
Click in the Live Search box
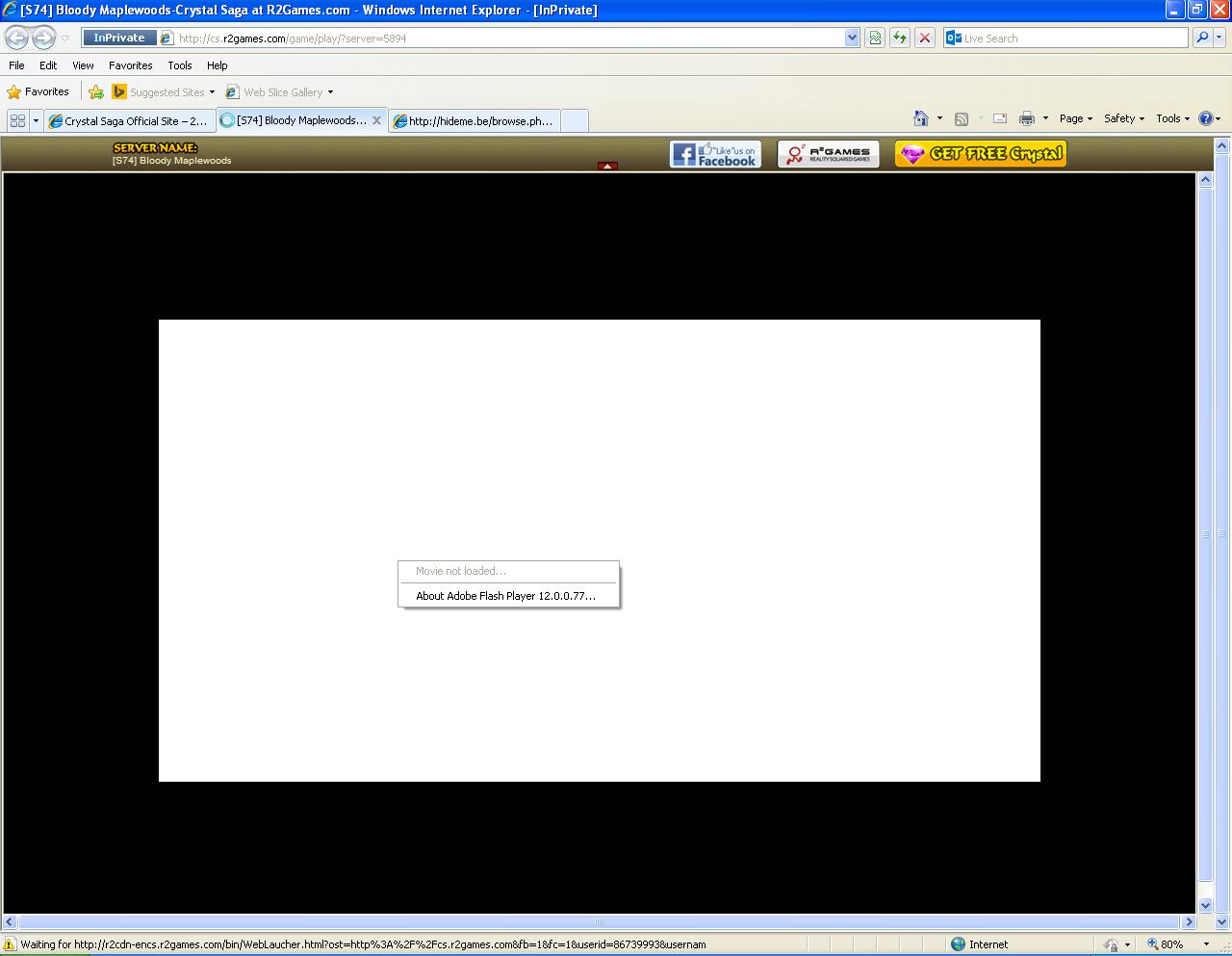coord(1068,39)
